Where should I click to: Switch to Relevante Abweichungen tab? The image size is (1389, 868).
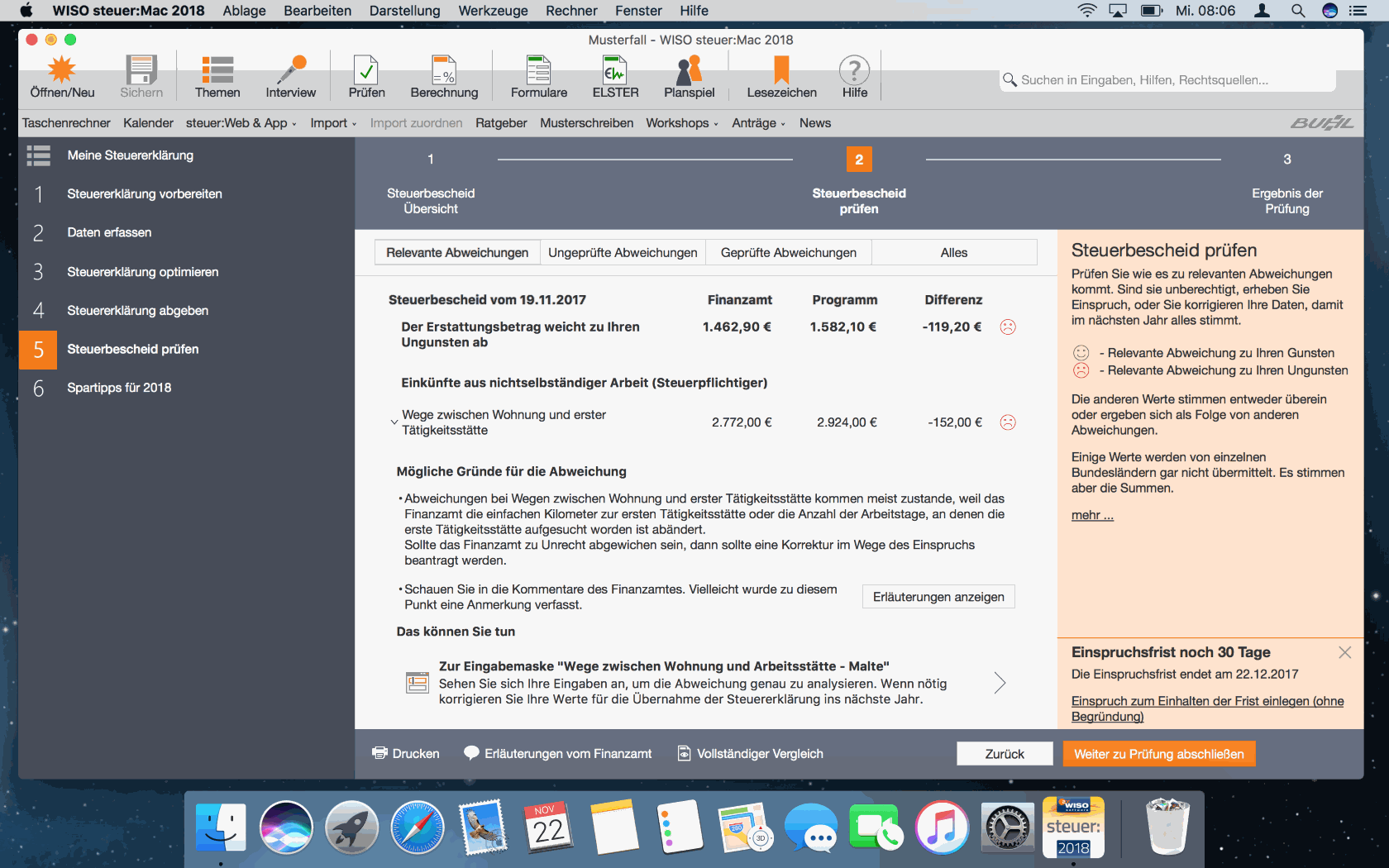pos(457,253)
